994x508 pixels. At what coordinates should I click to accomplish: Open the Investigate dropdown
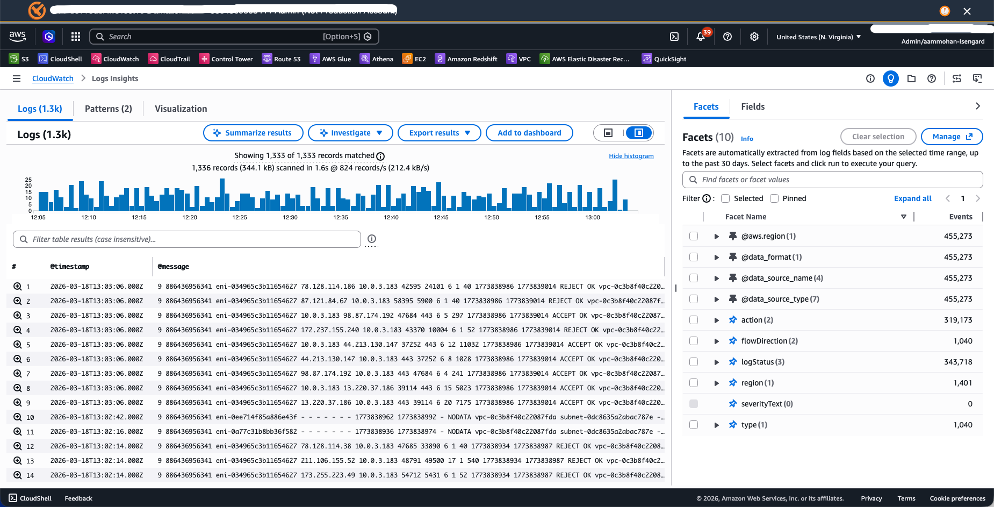click(350, 133)
